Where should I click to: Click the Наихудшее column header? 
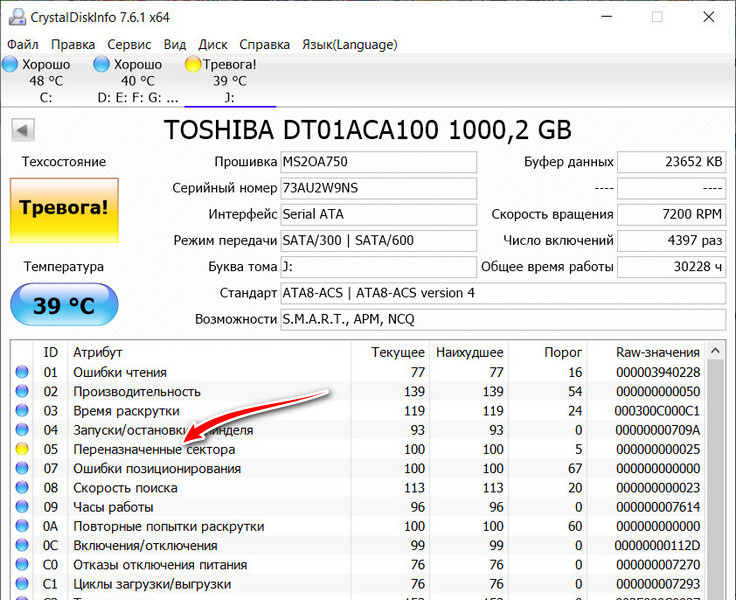click(469, 352)
